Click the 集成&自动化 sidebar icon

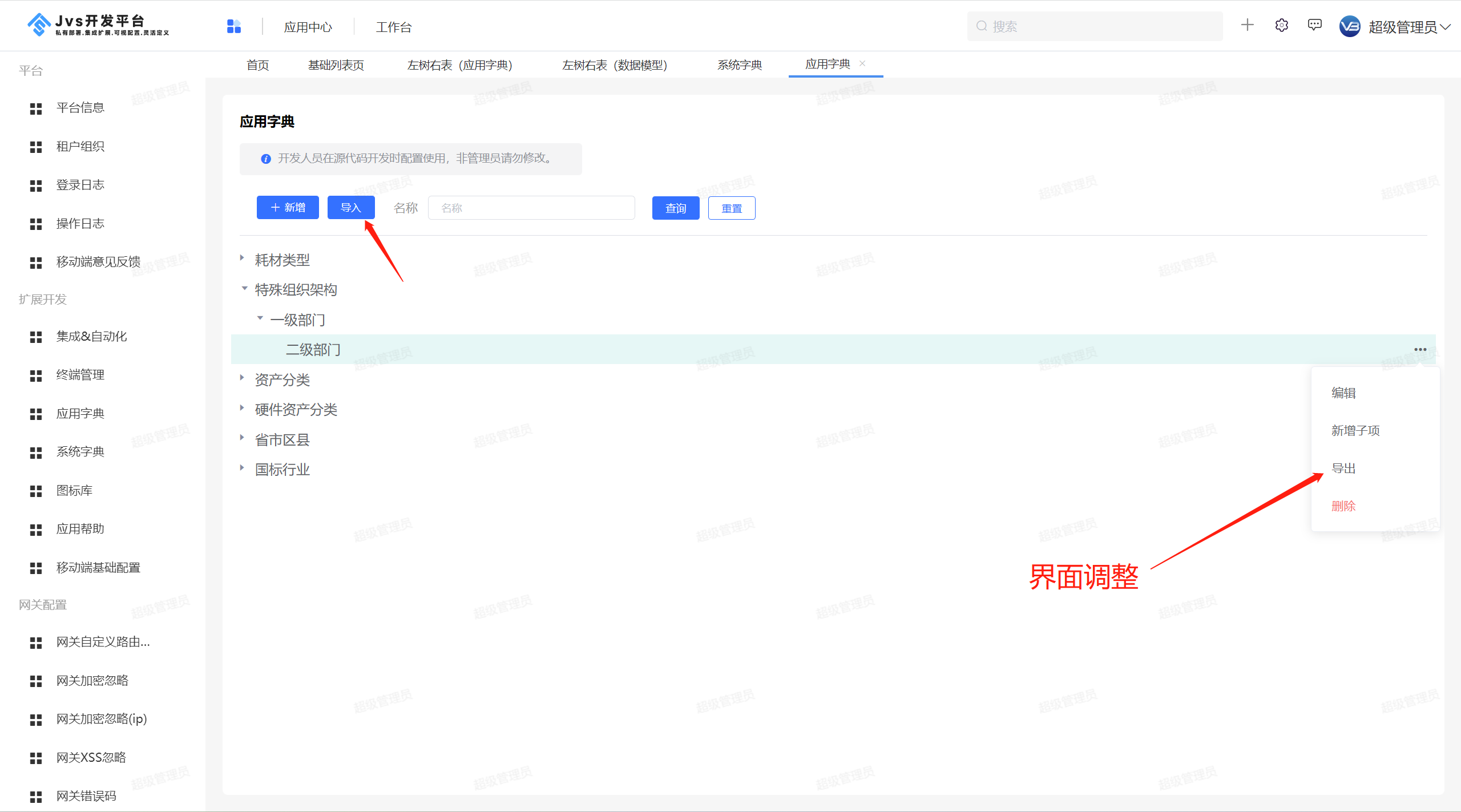click(x=36, y=337)
